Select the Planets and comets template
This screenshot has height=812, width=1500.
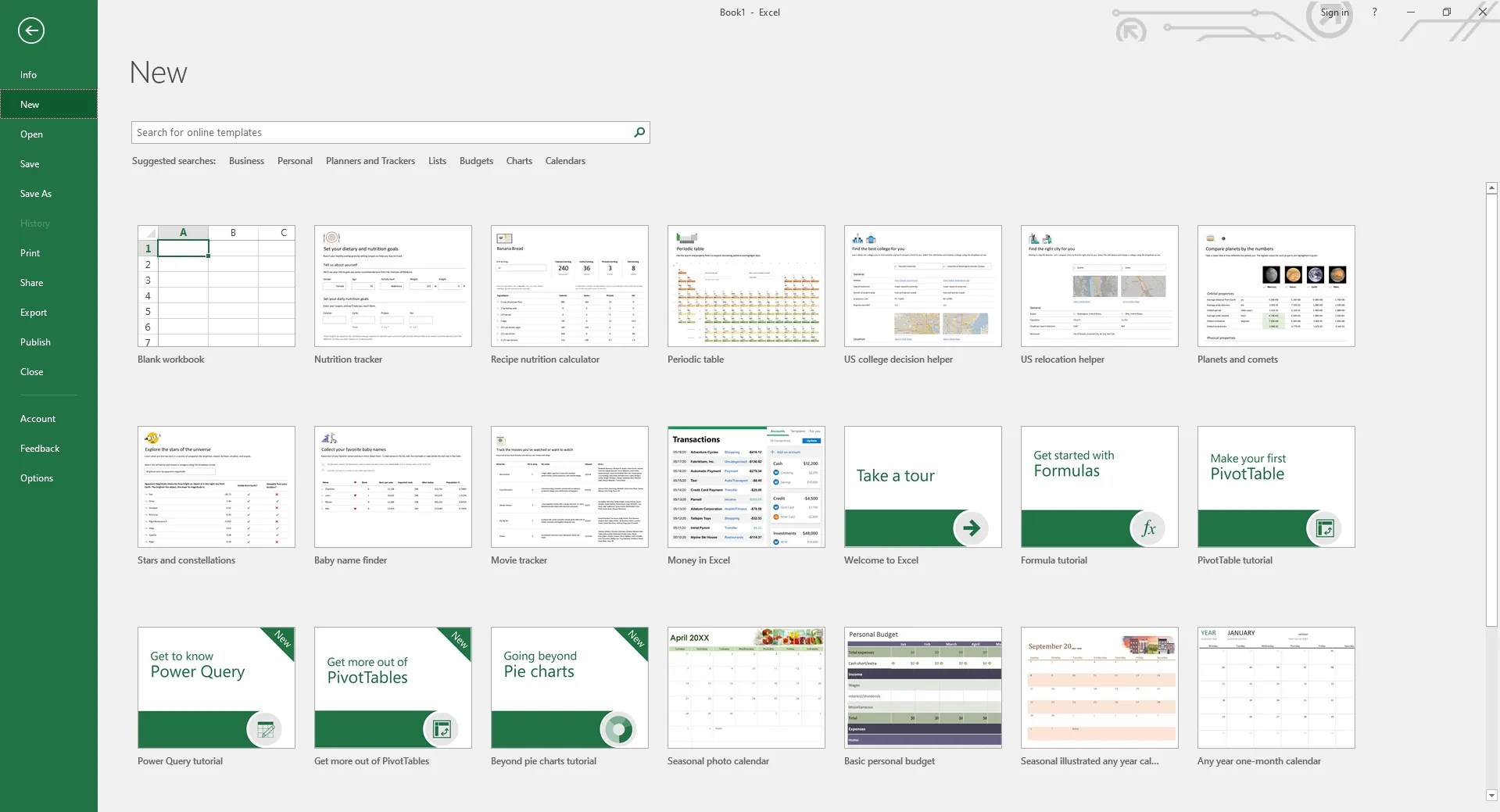click(1276, 286)
